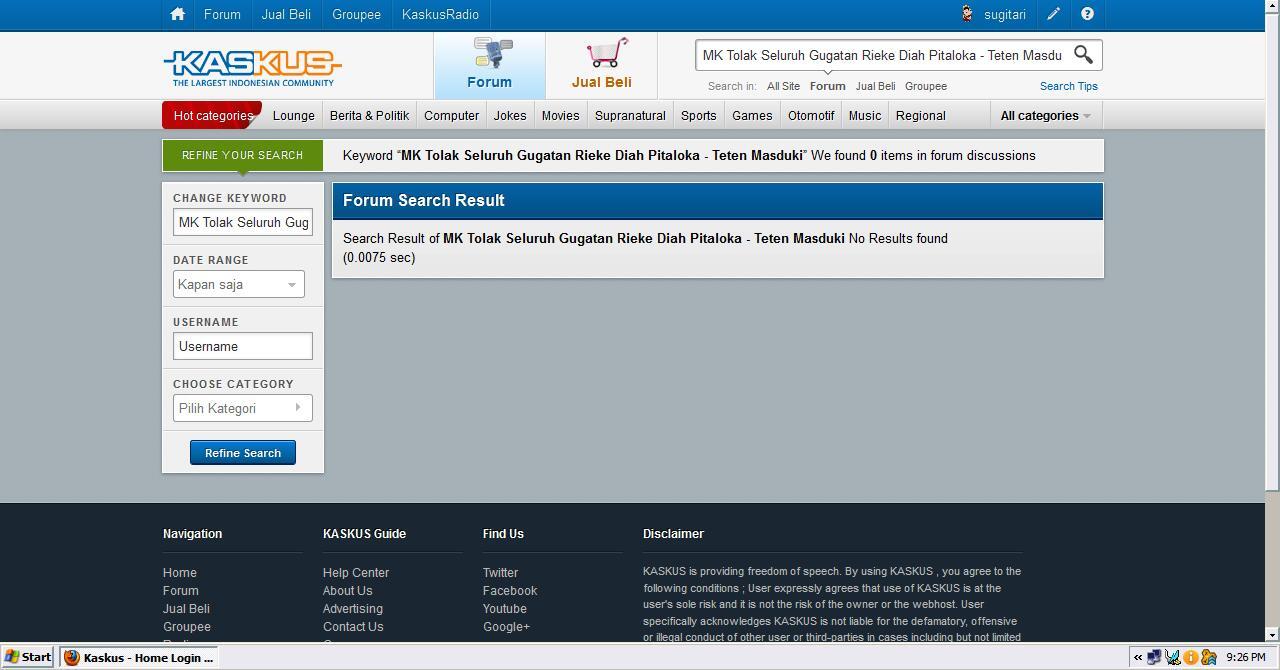Viewport: 1280px width, 670px height.
Task: Click the blue bird tray icon
Action: (1173, 657)
